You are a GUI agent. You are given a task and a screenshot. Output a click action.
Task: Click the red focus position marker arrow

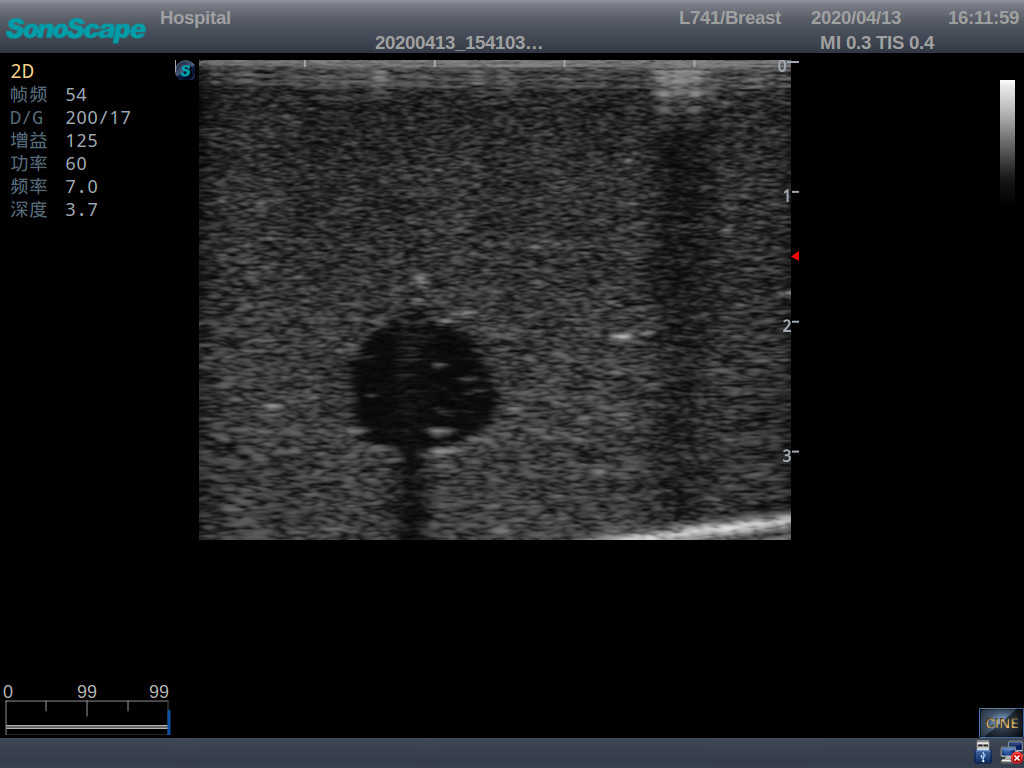(x=795, y=256)
